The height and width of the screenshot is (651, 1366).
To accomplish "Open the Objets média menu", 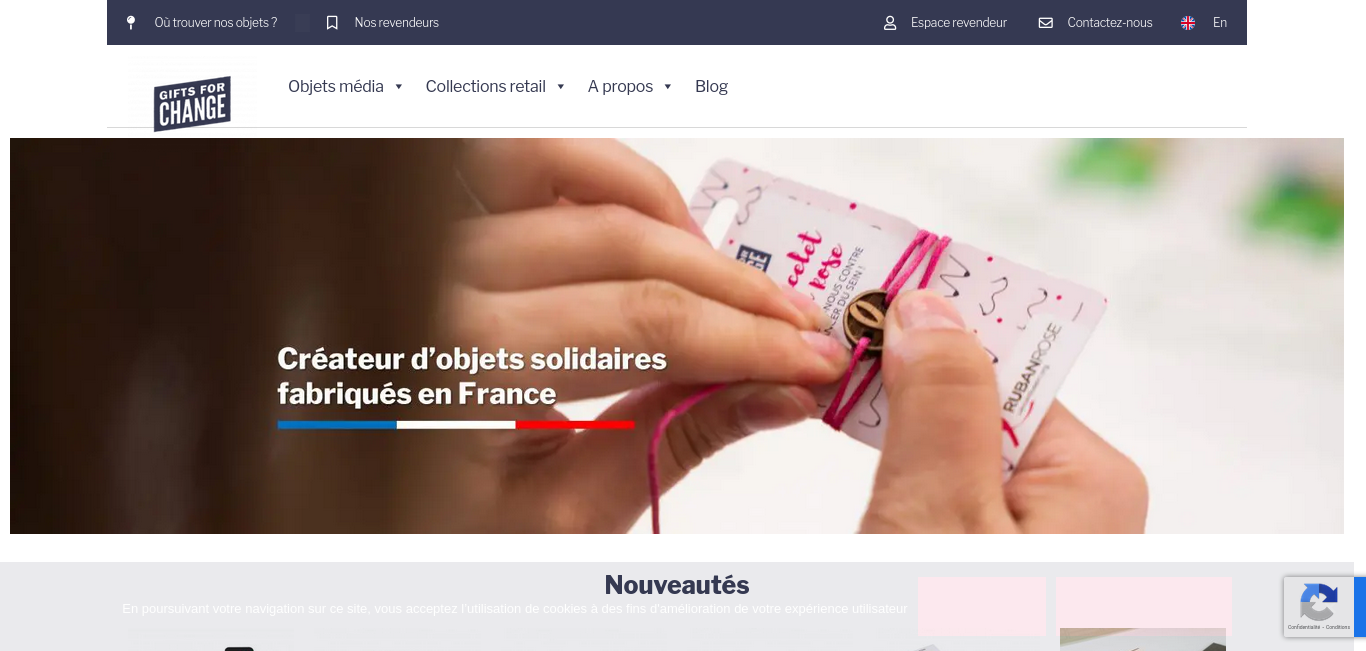I will point(336,87).
